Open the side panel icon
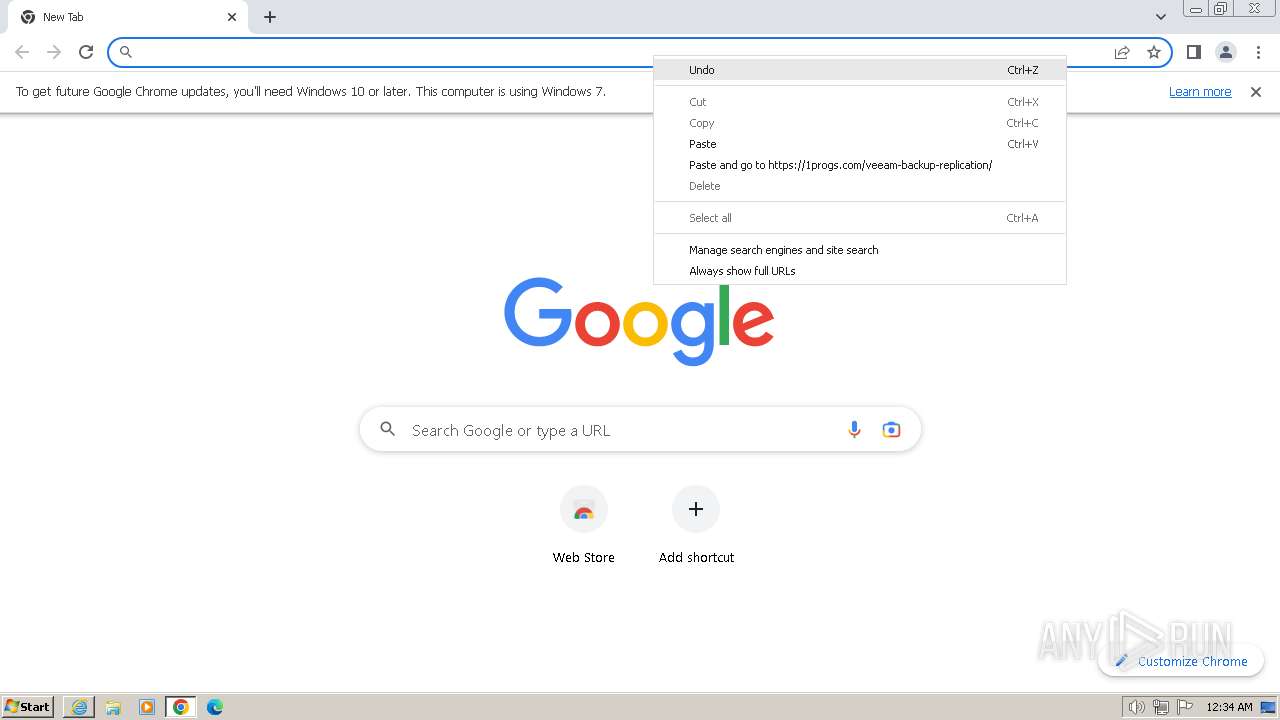Image resolution: width=1280 pixels, height=720 pixels. [1193, 52]
